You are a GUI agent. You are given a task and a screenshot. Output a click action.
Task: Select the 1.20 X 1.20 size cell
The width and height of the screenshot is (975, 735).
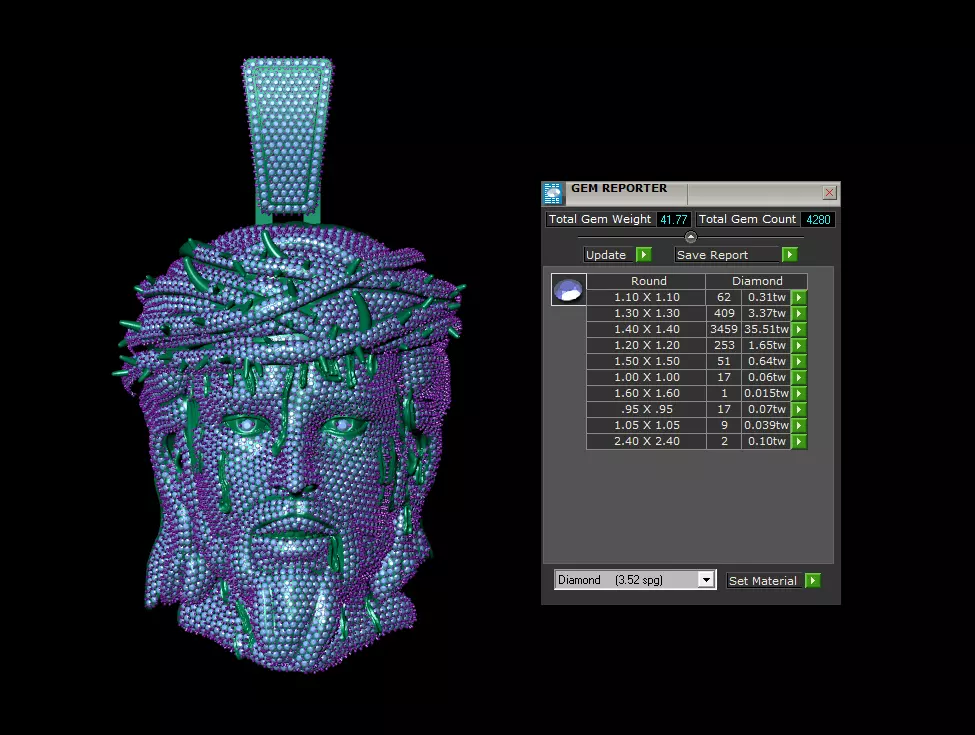[x=646, y=345]
